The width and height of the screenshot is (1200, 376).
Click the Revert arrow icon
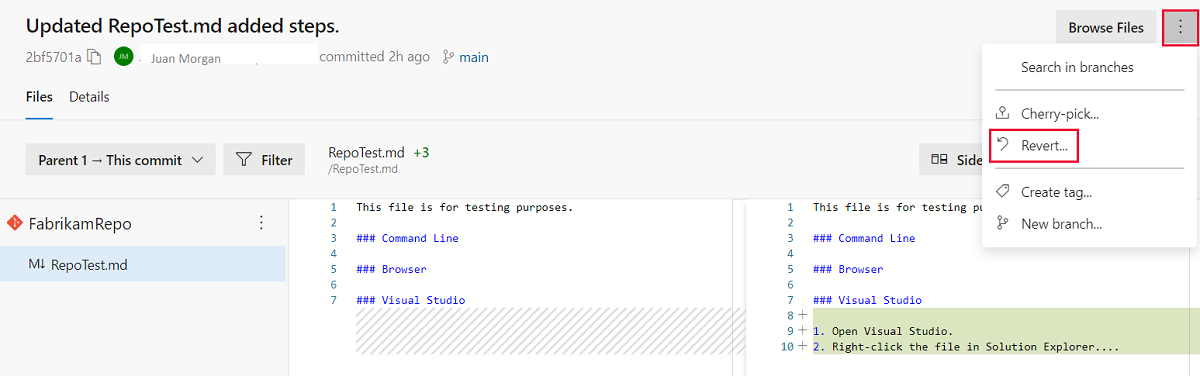tap(1003, 145)
